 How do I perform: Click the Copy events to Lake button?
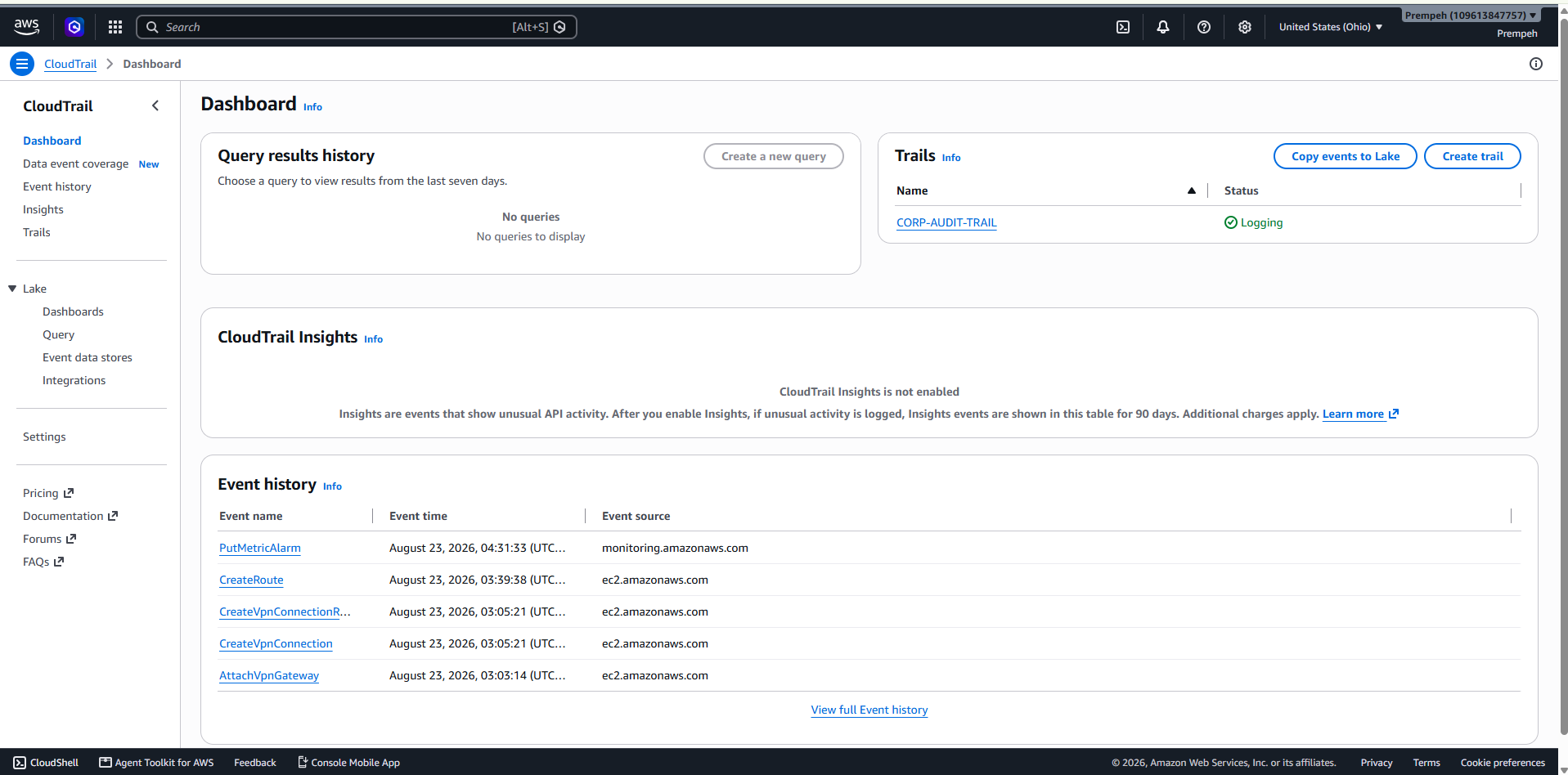click(1346, 156)
